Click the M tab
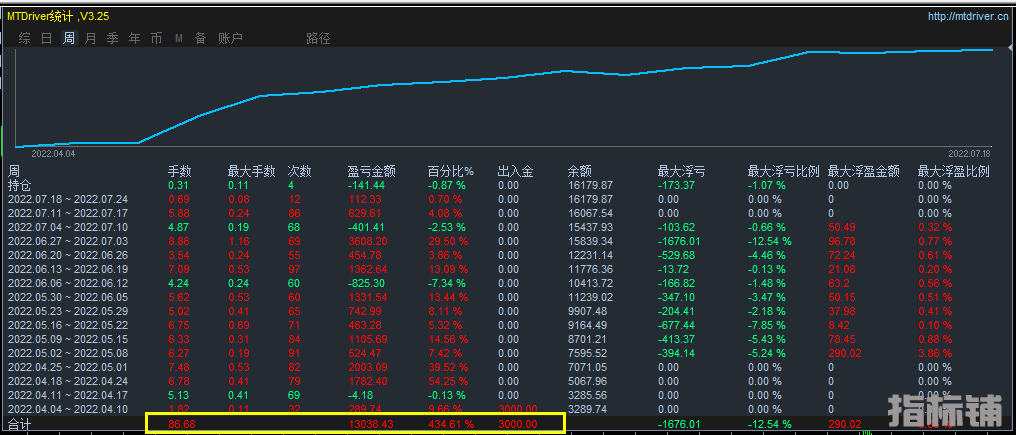 click(178, 38)
